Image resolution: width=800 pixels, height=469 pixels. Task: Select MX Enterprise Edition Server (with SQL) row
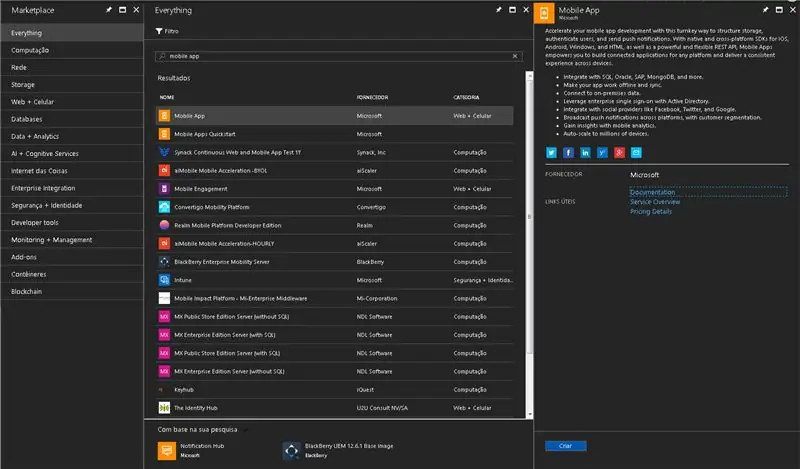(335, 335)
